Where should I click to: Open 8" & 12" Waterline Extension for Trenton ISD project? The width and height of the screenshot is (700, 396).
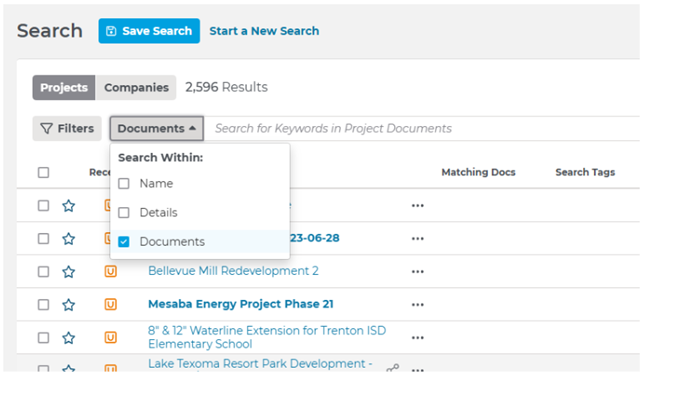tap(267, 337)
